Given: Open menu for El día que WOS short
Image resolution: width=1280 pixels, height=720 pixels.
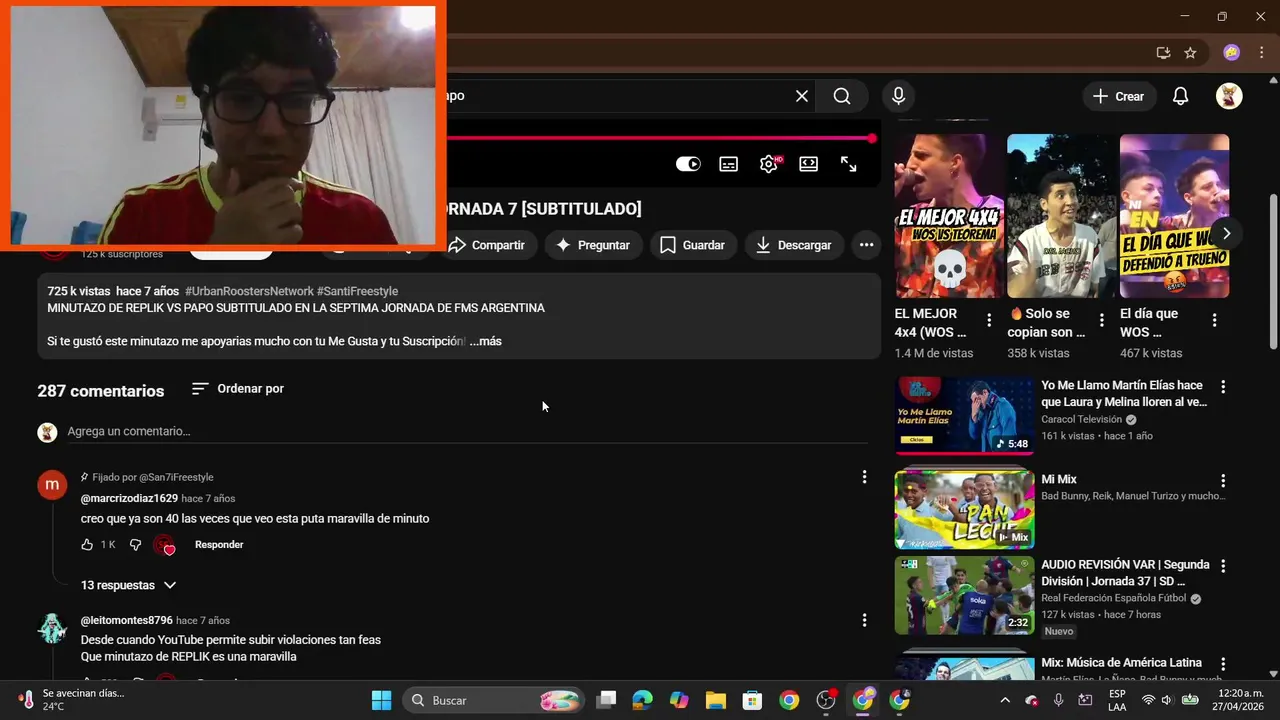Looking at the screenshot, I should 1215,321.
